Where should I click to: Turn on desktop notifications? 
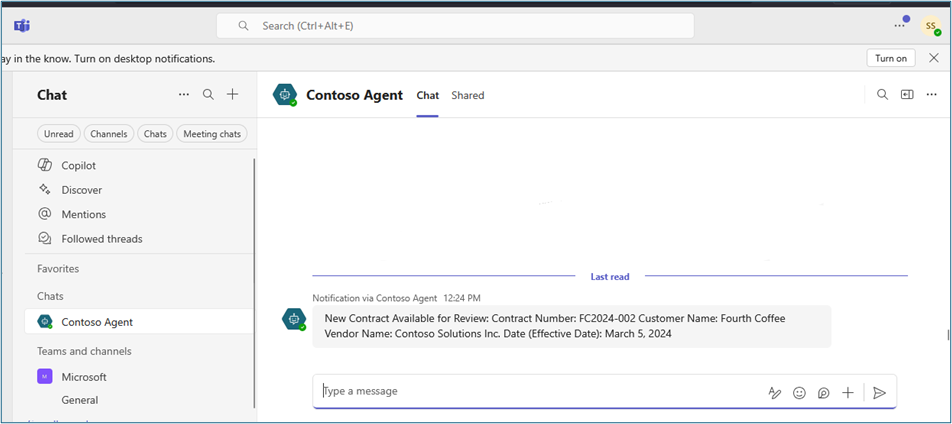(891, 58)
